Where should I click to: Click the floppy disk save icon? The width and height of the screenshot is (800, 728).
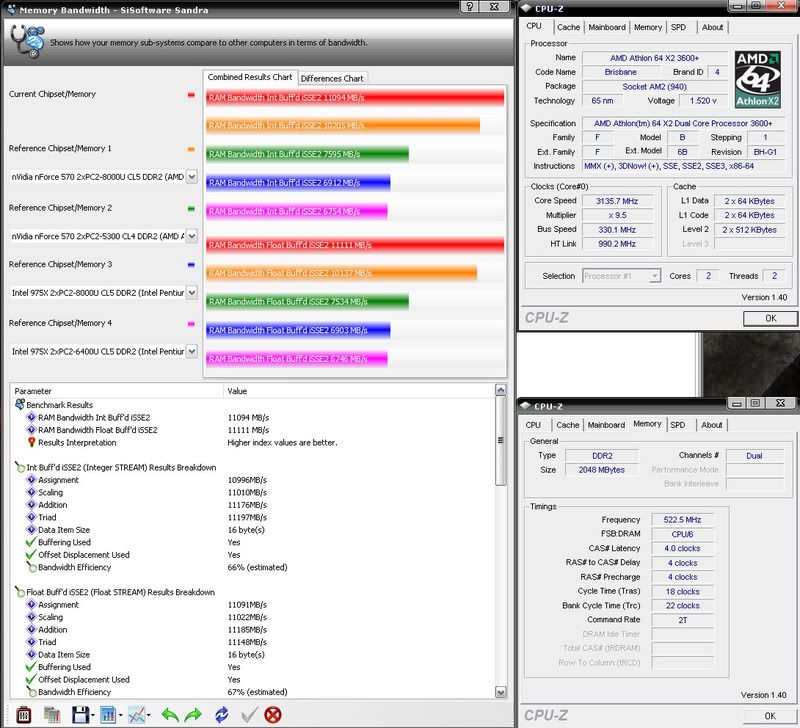(x=81, y=714)
